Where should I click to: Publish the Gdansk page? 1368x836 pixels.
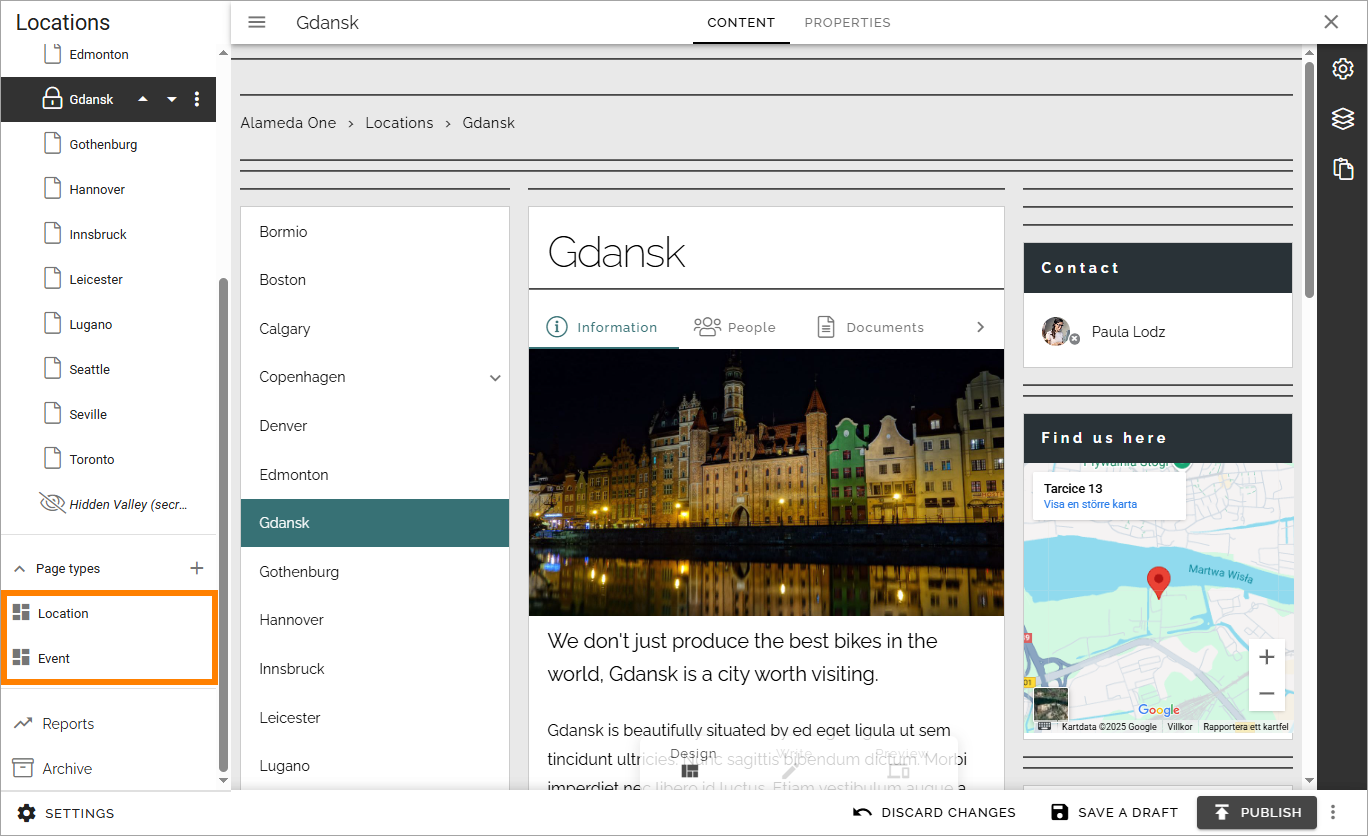click(1258, 812)
